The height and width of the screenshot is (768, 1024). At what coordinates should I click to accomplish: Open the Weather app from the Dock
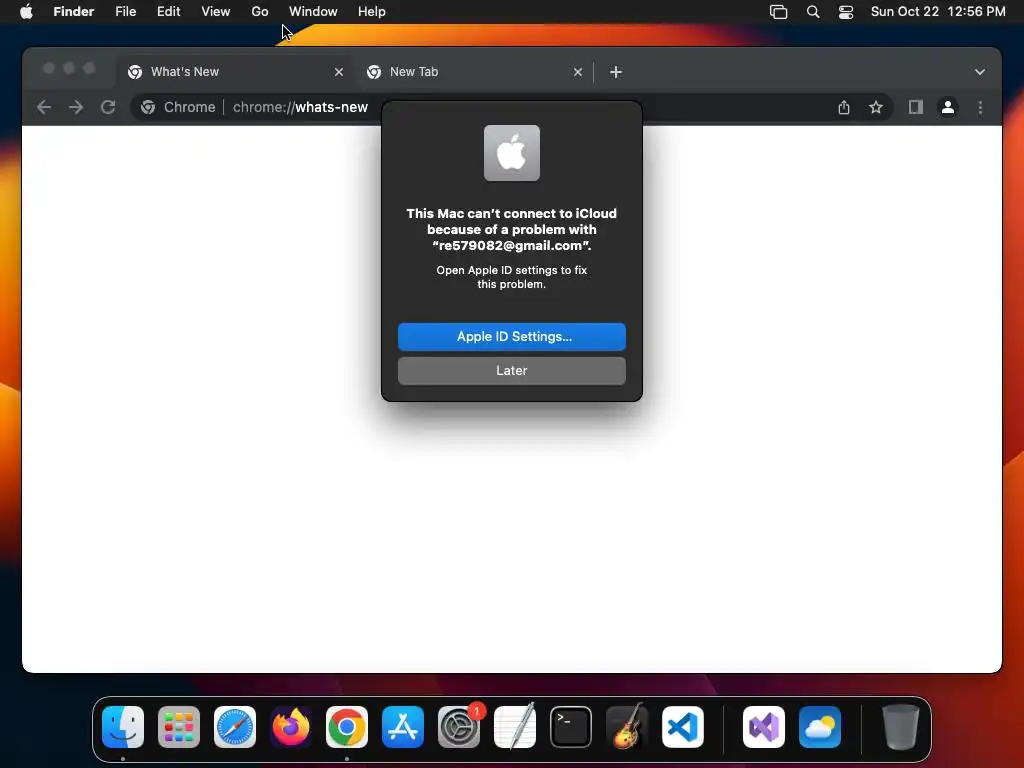(x=820, y=727)
